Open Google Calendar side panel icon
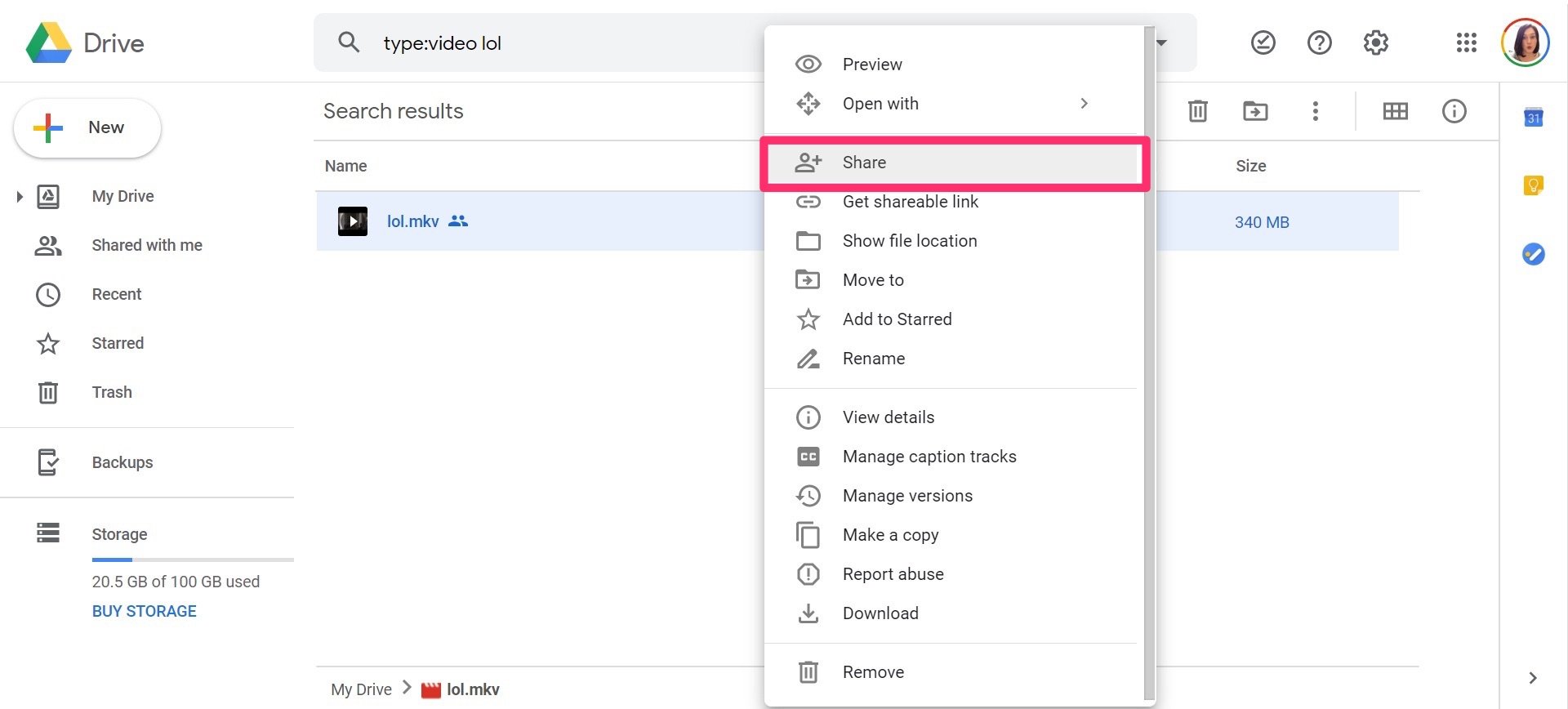The width and height of the screenshot is (1568, 709). pos(1533,118)
